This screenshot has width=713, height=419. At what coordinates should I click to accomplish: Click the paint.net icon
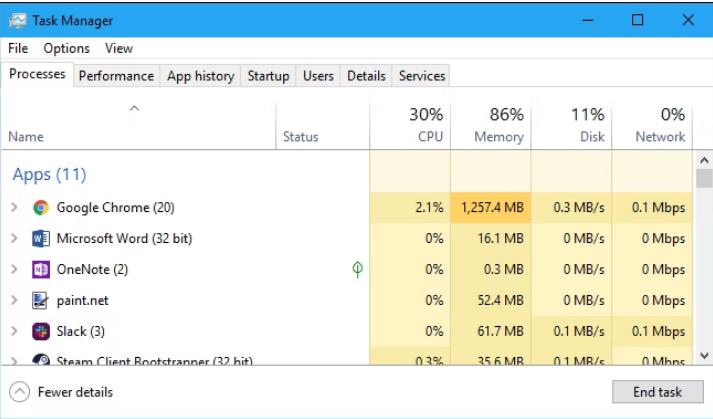[40, 301]
